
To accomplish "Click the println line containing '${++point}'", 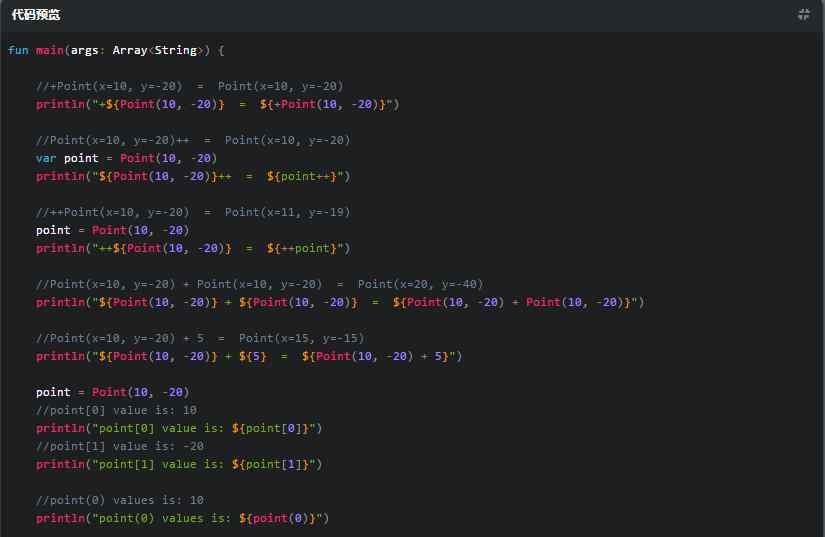I will point(193,248).
